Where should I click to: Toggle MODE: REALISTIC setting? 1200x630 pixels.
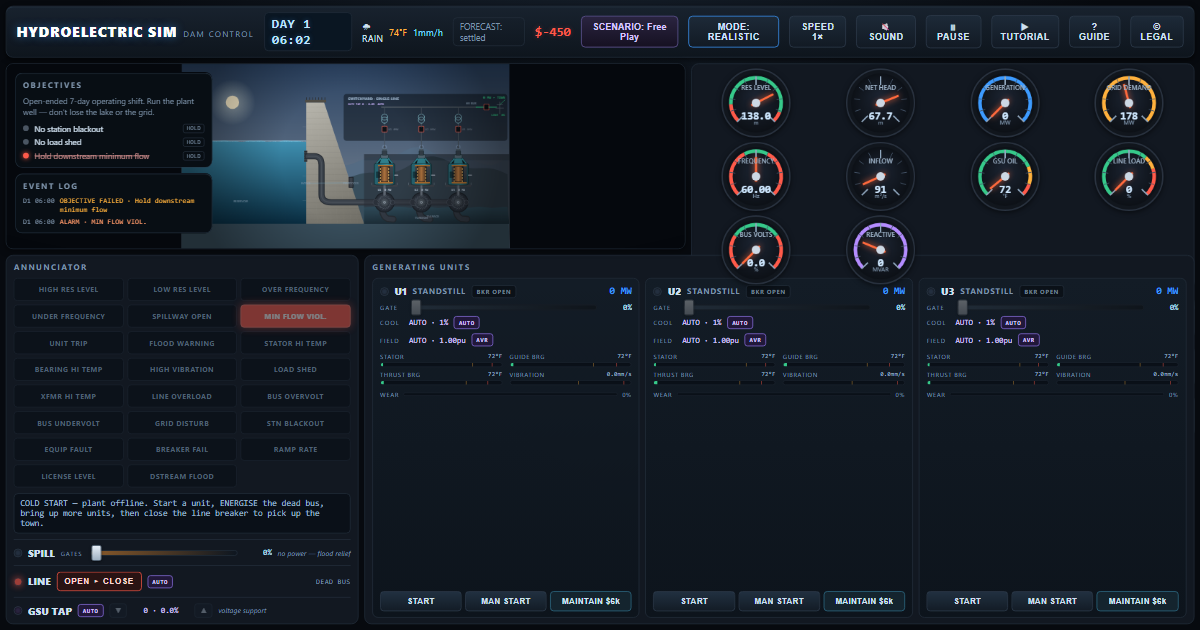(x=733, y=32)
